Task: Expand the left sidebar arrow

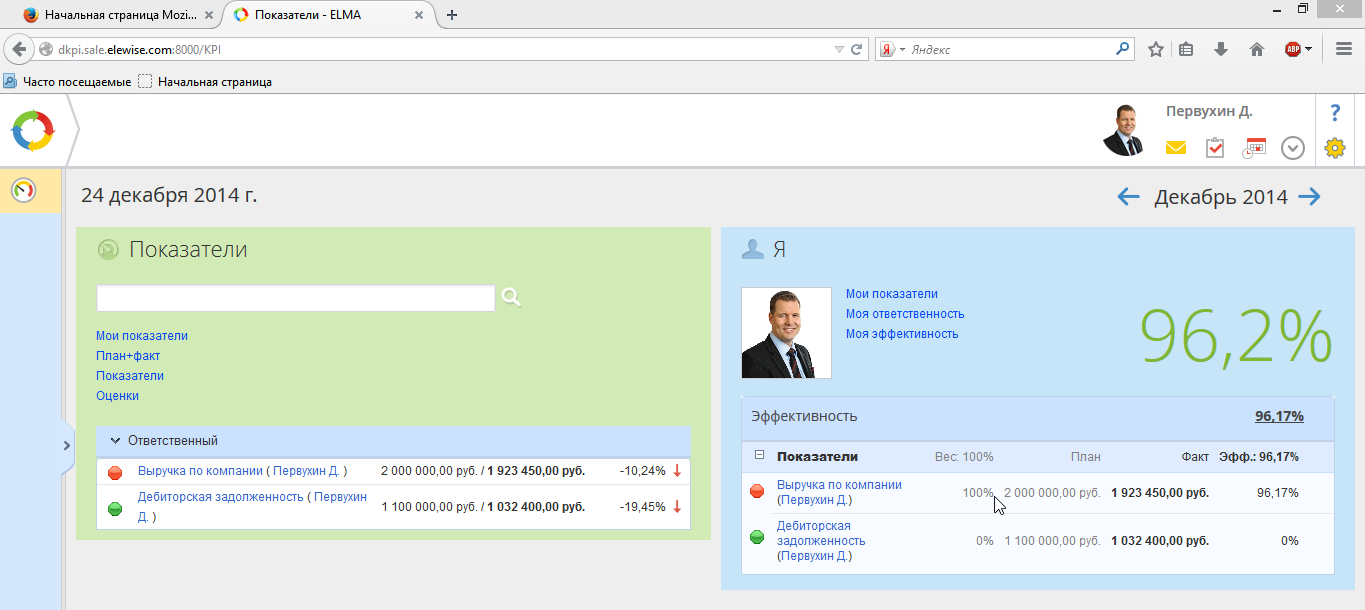Action: (x=67, y=444)
